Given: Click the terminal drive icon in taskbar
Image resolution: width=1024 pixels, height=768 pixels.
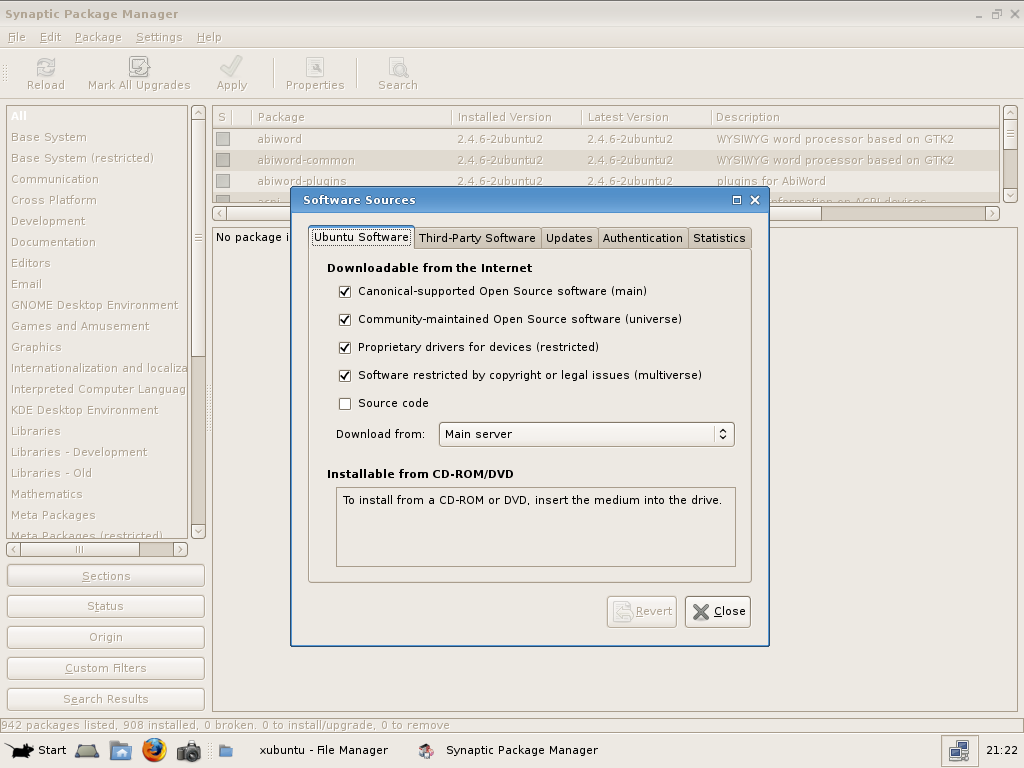Looking at the screenshot, I should point(87,750).
